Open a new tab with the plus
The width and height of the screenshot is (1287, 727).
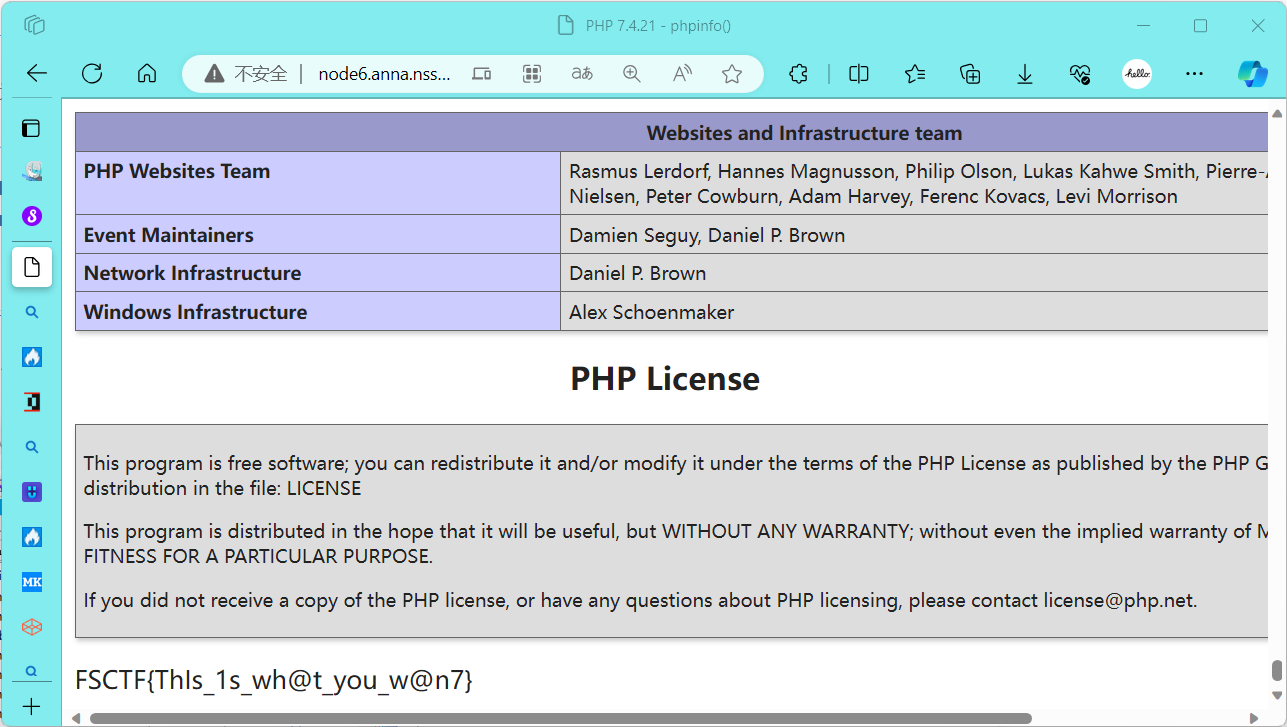coord(32,707)
